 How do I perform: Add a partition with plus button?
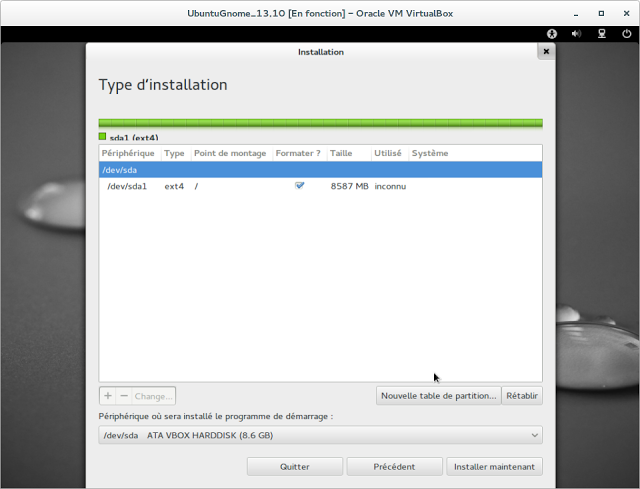point(108,396)
